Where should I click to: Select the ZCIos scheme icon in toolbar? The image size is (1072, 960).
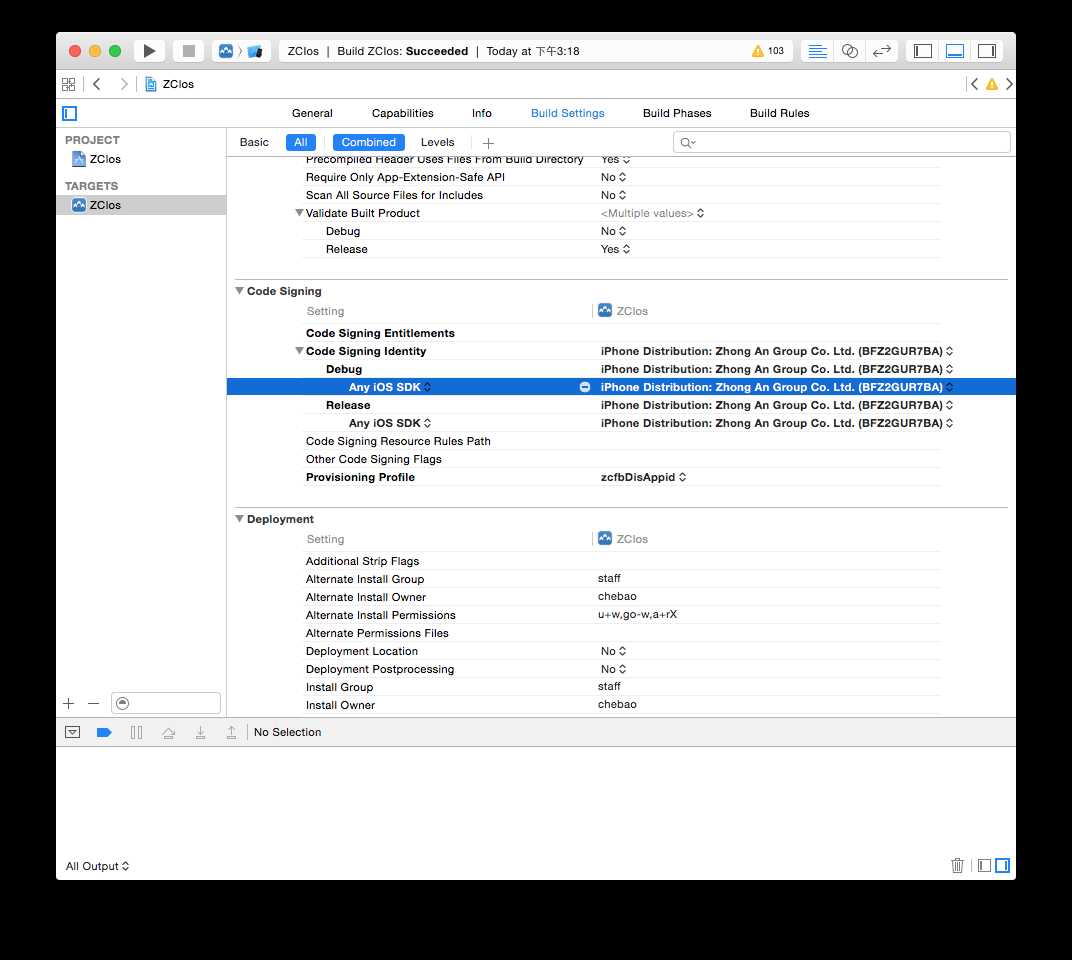tap(226, 51)
